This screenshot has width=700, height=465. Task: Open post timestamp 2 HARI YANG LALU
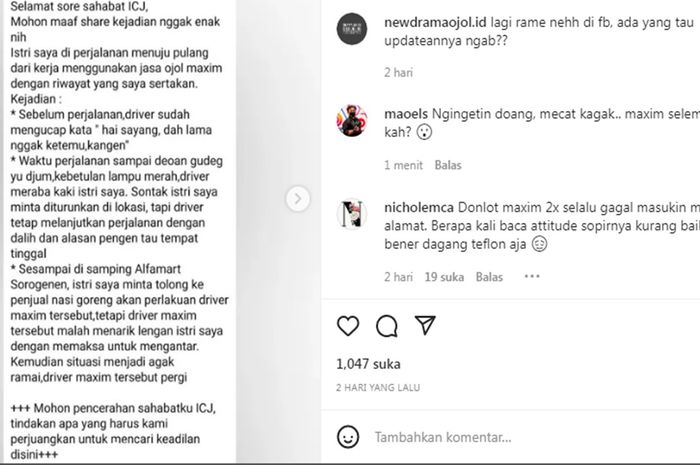coord(378,388)
